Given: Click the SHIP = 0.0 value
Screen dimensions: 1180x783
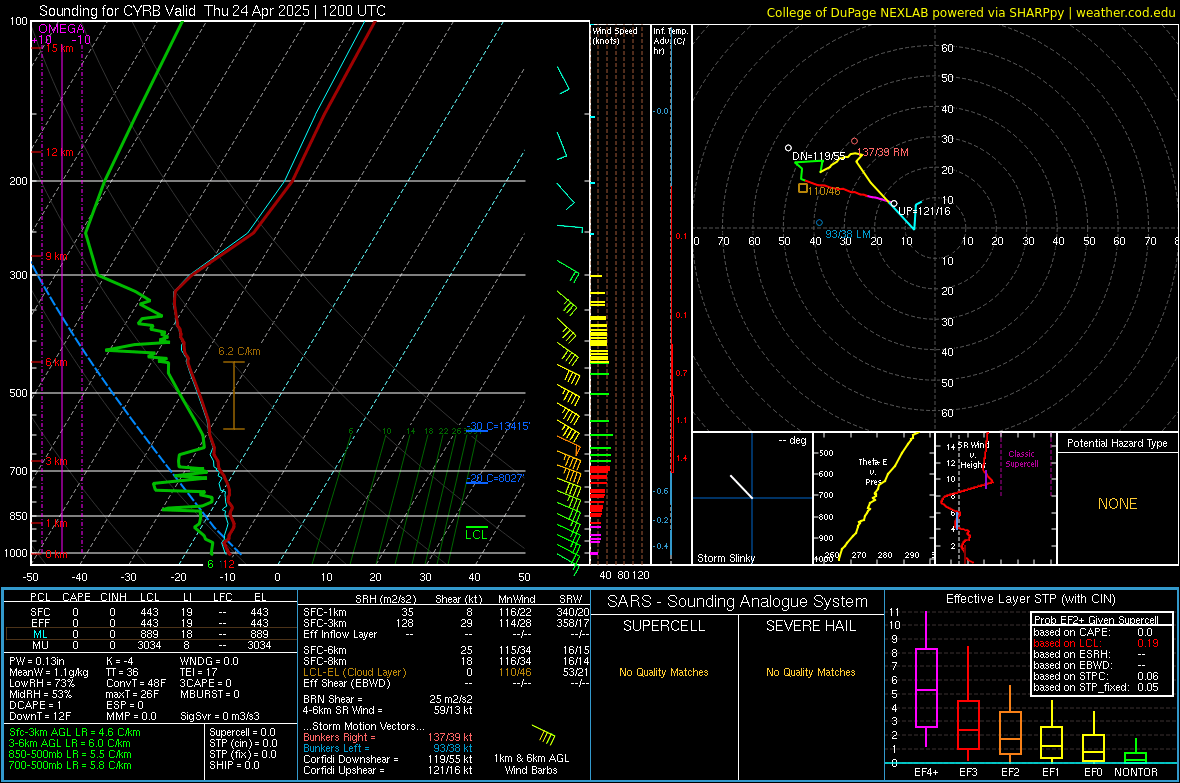Looking at the screenshot, I should click(234, 765).
